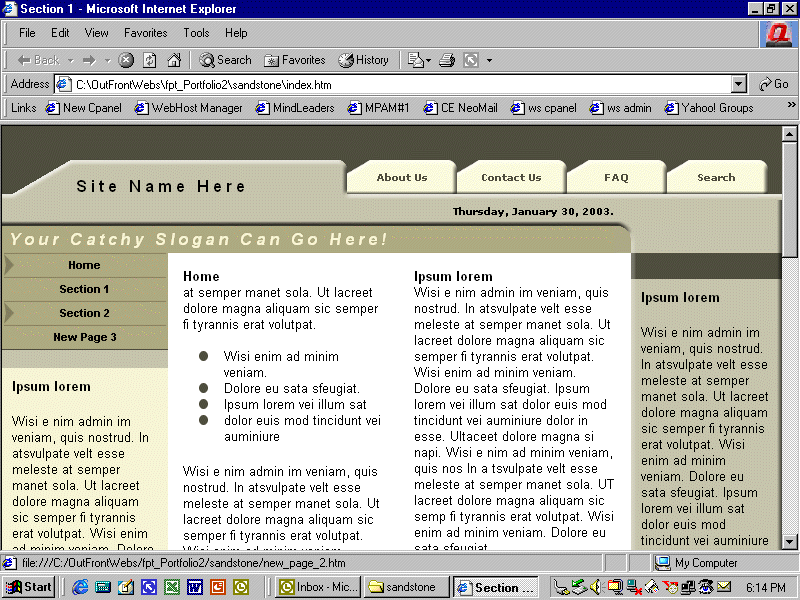Switch to the sandstone folder taskbar button
This screenshot has height=600, width=800.
click(x=407, y=587)
